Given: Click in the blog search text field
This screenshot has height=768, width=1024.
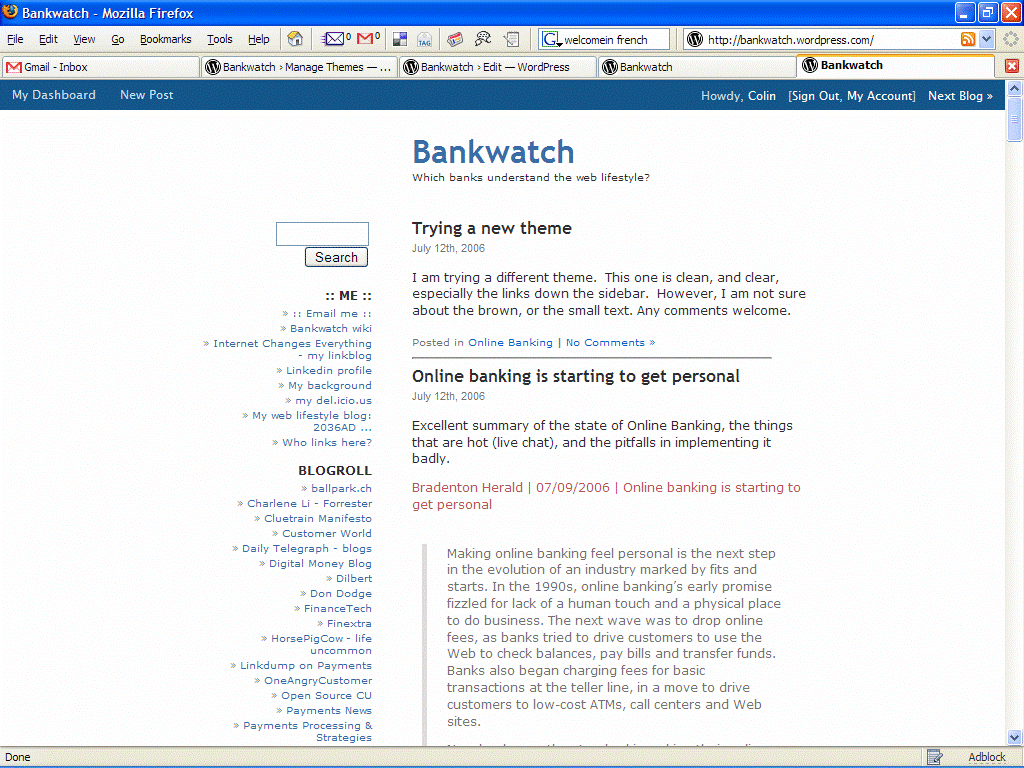Looking at the screenshot, I should click(322, 234).
